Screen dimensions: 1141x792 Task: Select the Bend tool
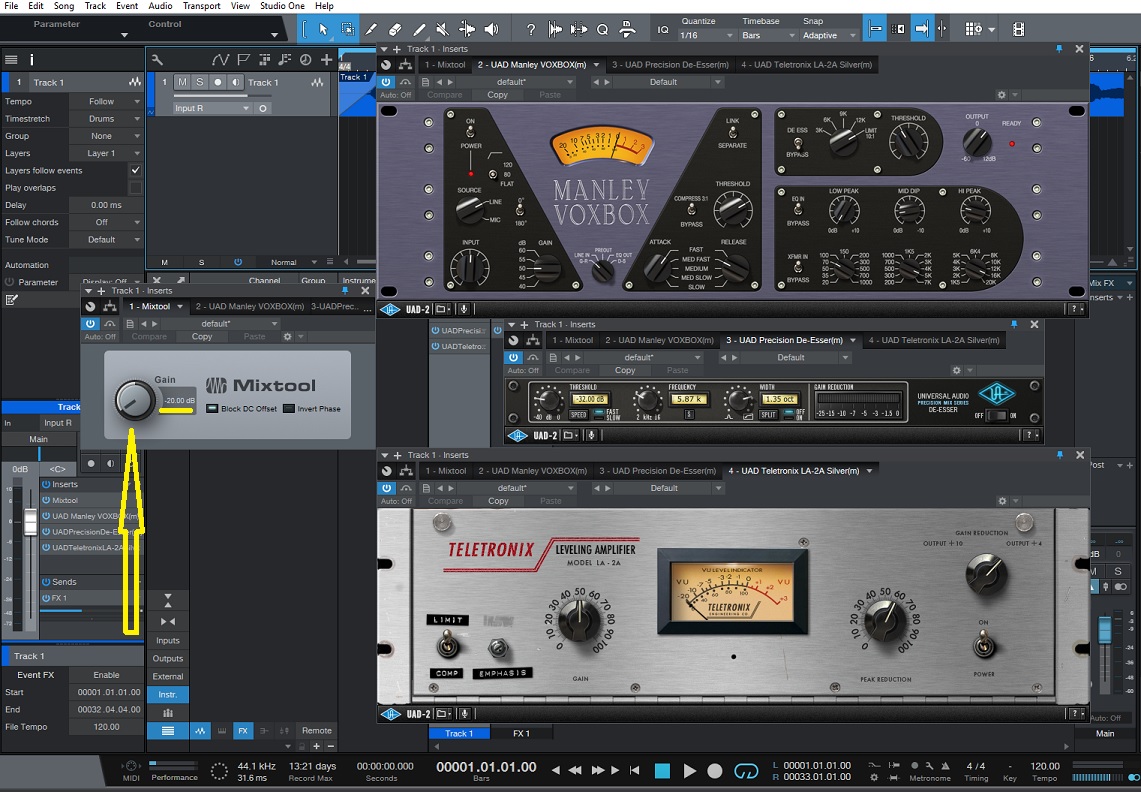point(467,29)
